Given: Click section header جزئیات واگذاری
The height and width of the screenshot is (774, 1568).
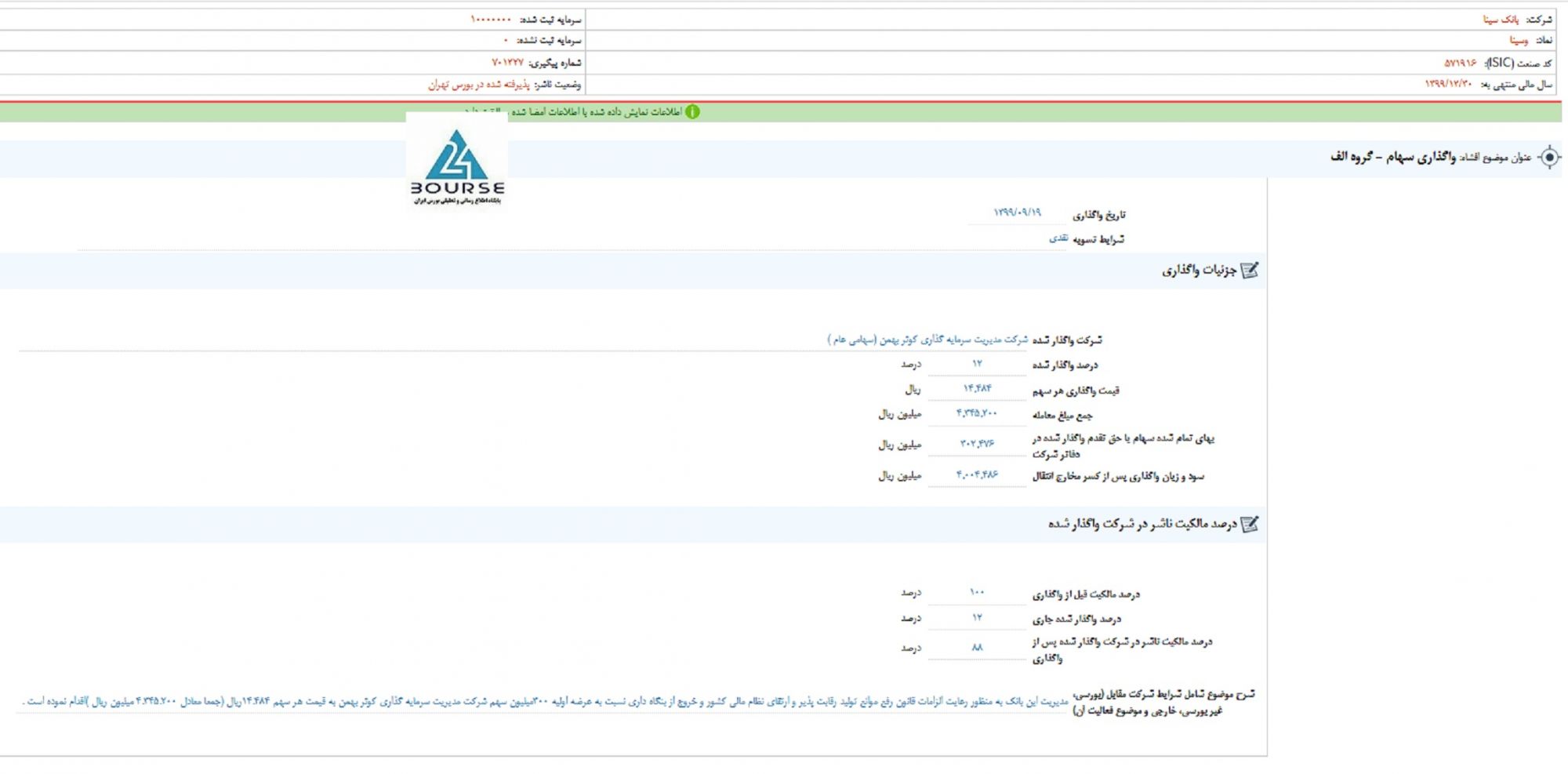Looking at the screenshot, I should click(1199, 271).
